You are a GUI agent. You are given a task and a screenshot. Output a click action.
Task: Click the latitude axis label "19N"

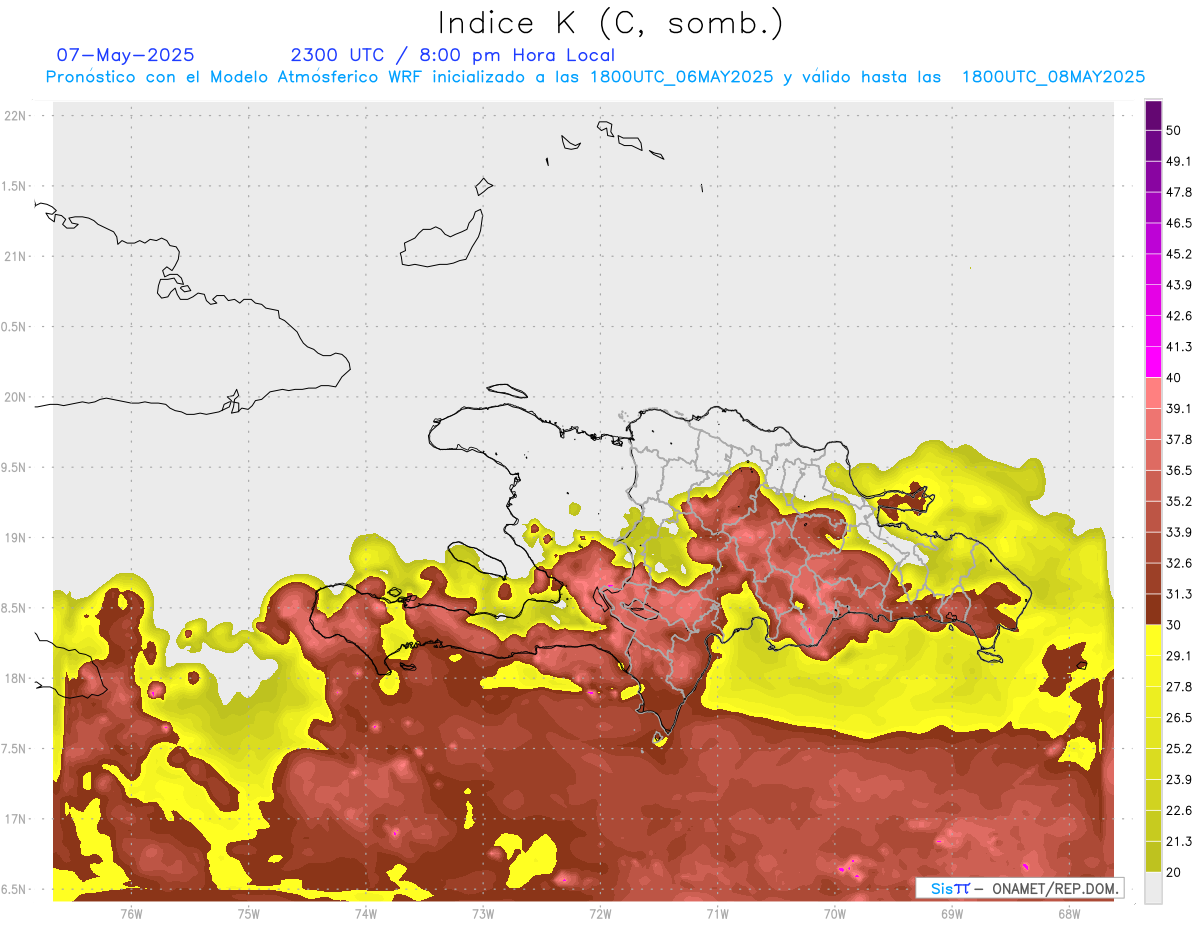16,538
